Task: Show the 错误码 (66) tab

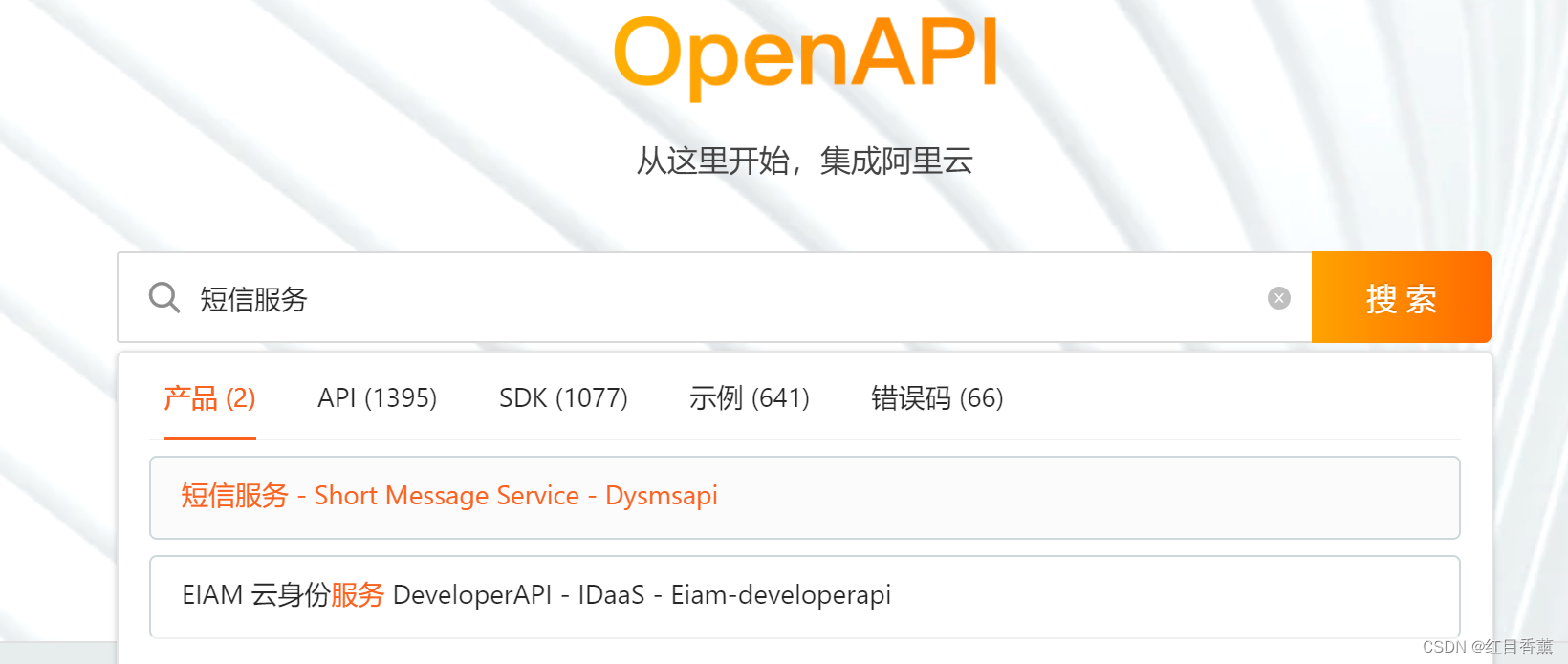Action: (x=938, y=398)
